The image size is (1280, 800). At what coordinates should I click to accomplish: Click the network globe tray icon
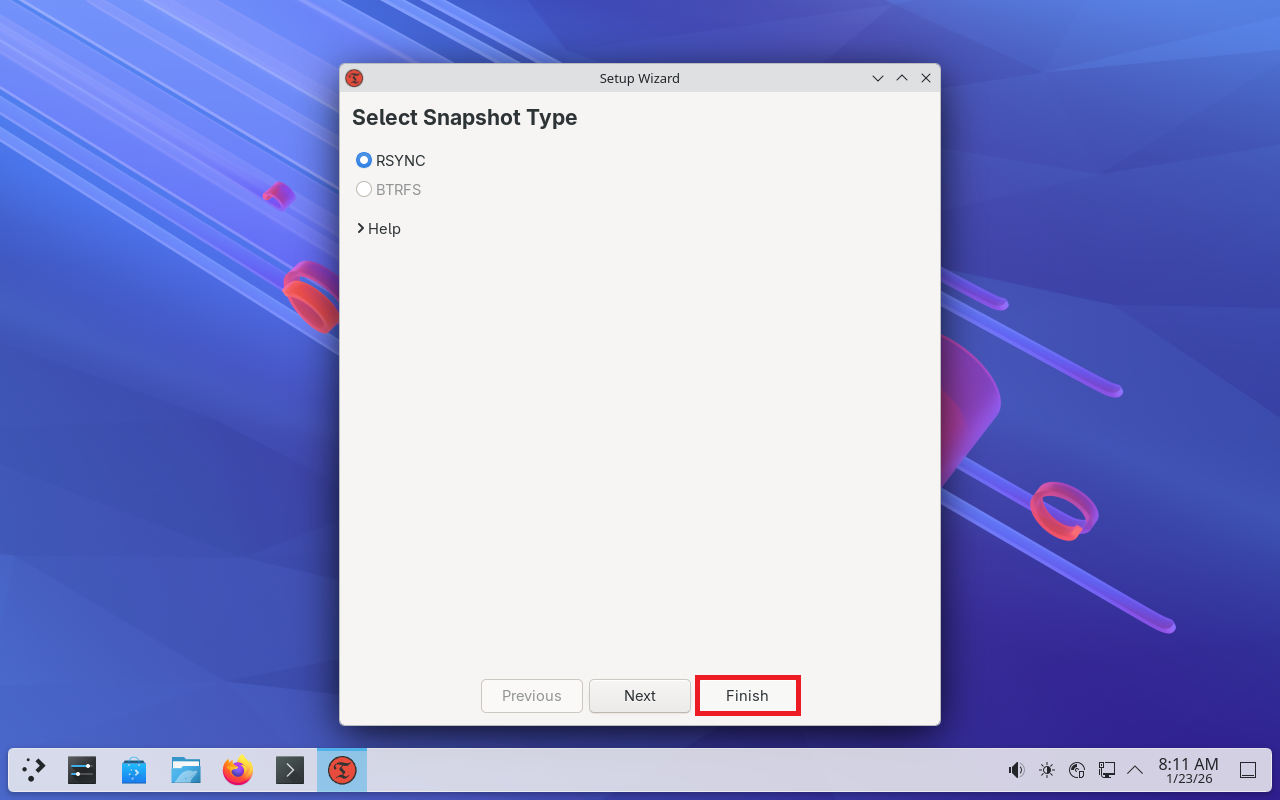(x=1077, y=770)
